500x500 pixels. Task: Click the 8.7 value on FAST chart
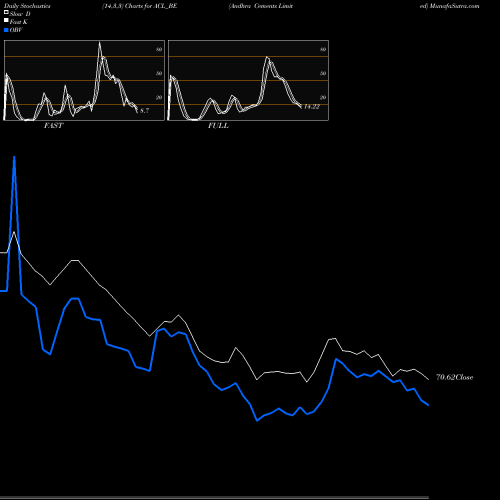pyautogui.click(x=144, y=111)
